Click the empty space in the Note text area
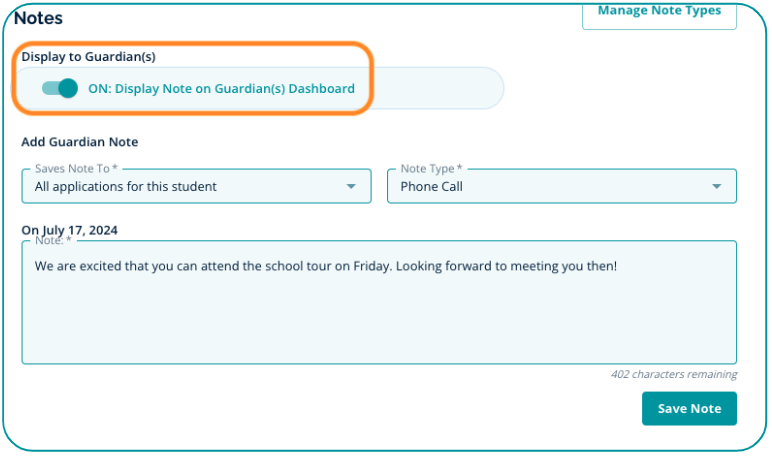 [378, 320]
